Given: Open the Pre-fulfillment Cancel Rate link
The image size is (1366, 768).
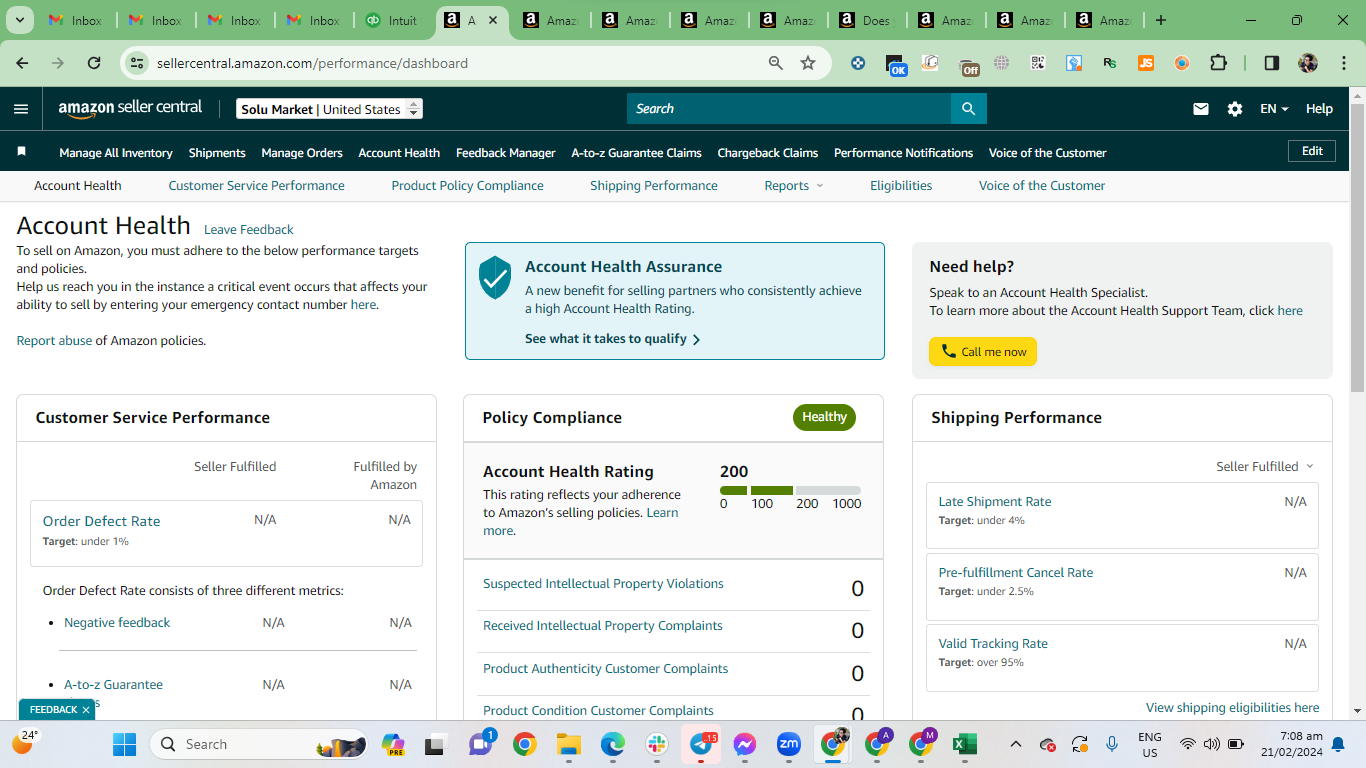Looking at the screenshot, I should (x=1016, y=573).
